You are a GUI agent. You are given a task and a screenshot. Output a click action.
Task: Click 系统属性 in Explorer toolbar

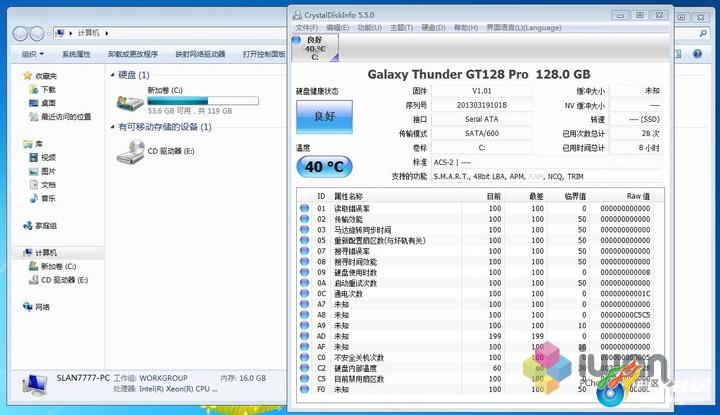76,54
